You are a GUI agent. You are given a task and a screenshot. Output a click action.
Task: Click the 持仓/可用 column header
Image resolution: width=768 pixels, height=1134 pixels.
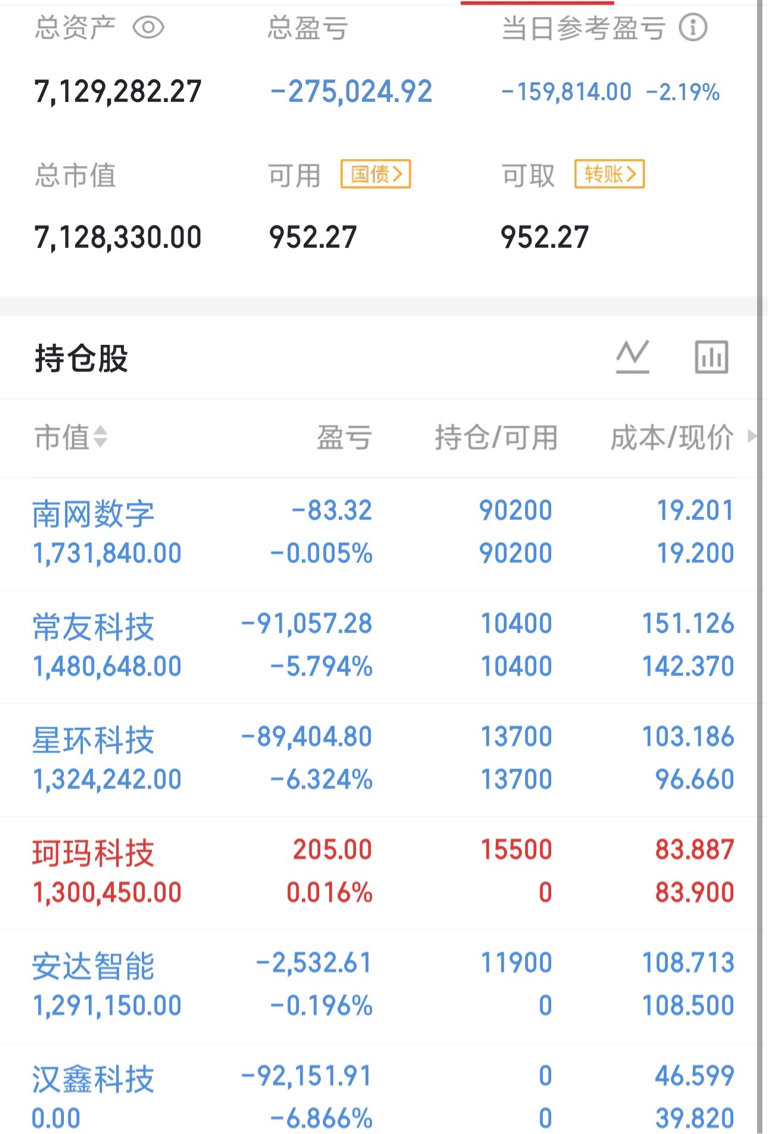pyautogui.click(x=496, y=438)
